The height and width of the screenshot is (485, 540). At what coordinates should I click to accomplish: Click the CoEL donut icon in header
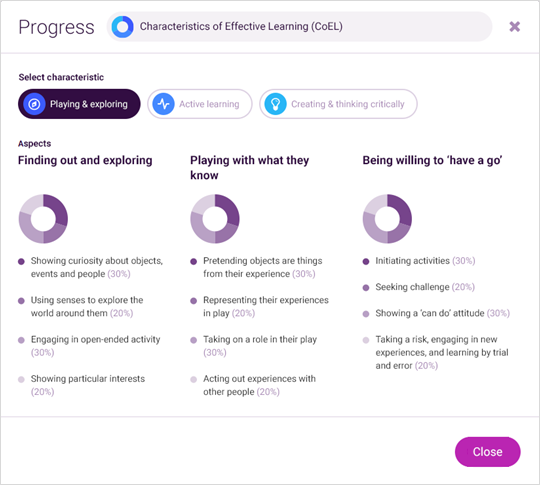tap(123, 27)
